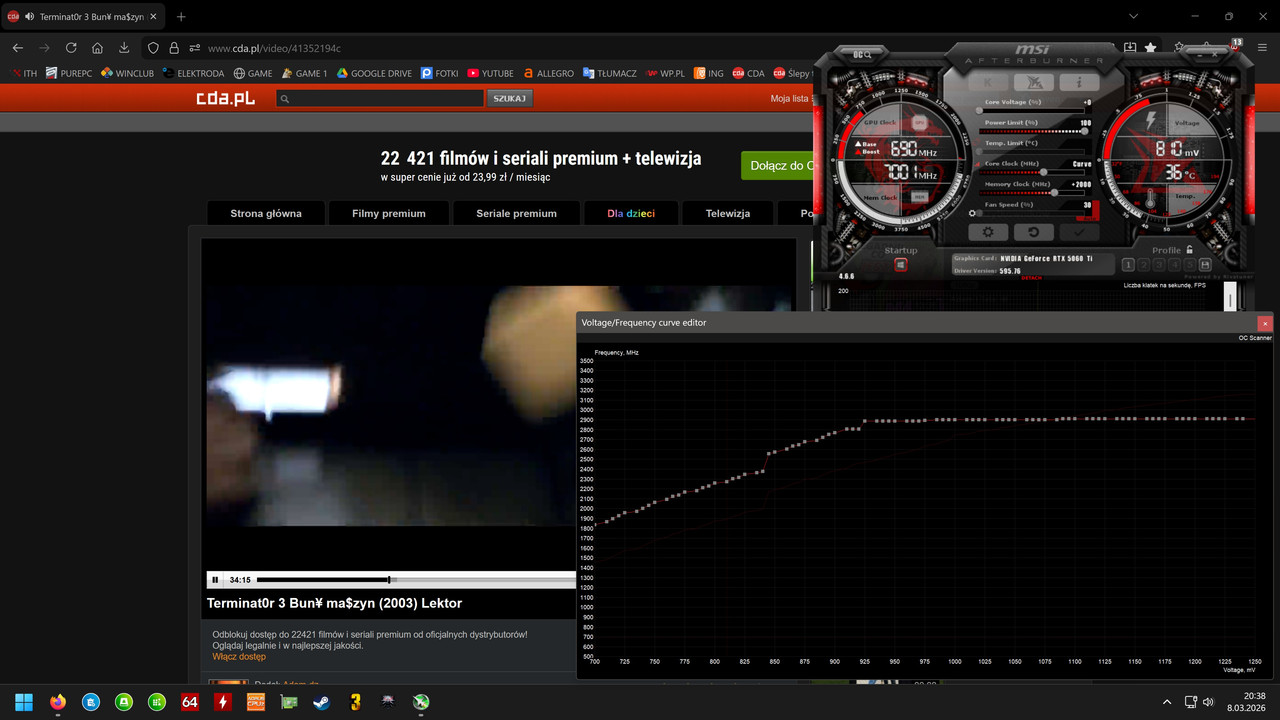The image size is (1280, 720).
Task: Open the list all tabs dropdown
Action: (x=1133, y=16)
